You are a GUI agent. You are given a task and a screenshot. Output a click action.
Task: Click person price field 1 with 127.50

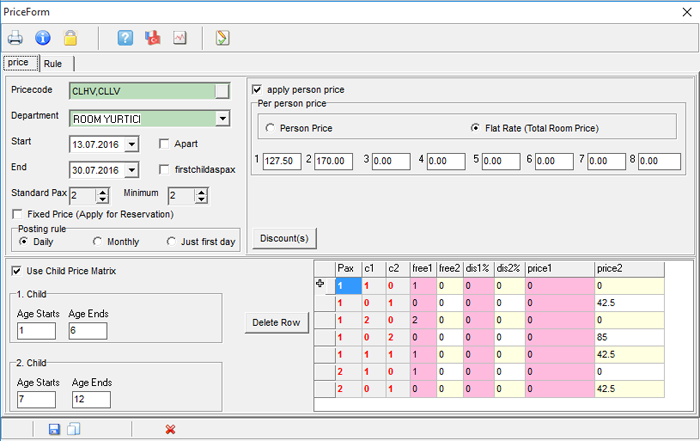click(282, 161)
